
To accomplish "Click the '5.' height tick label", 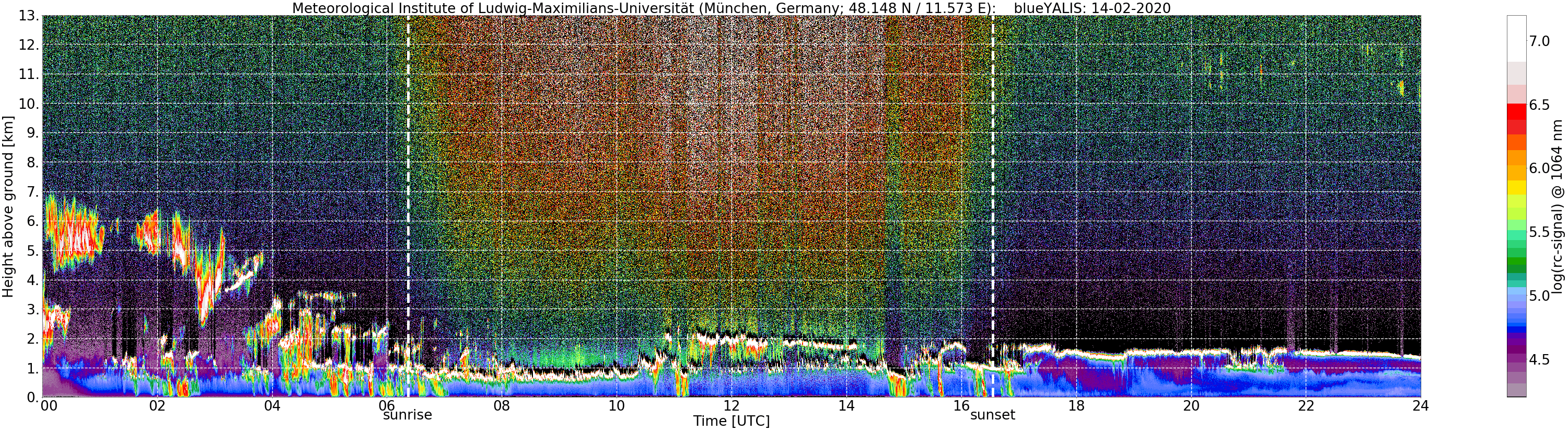I will pyautogui.click(x=32, y=251).
